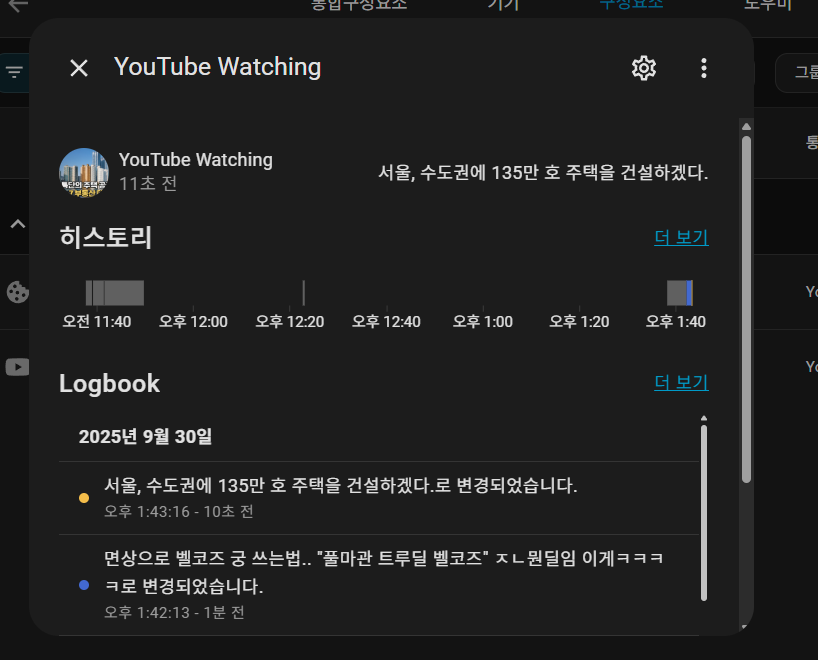Click the 오후 1:42:13 - 1분 전 timestamp

[x=174, y=613]
